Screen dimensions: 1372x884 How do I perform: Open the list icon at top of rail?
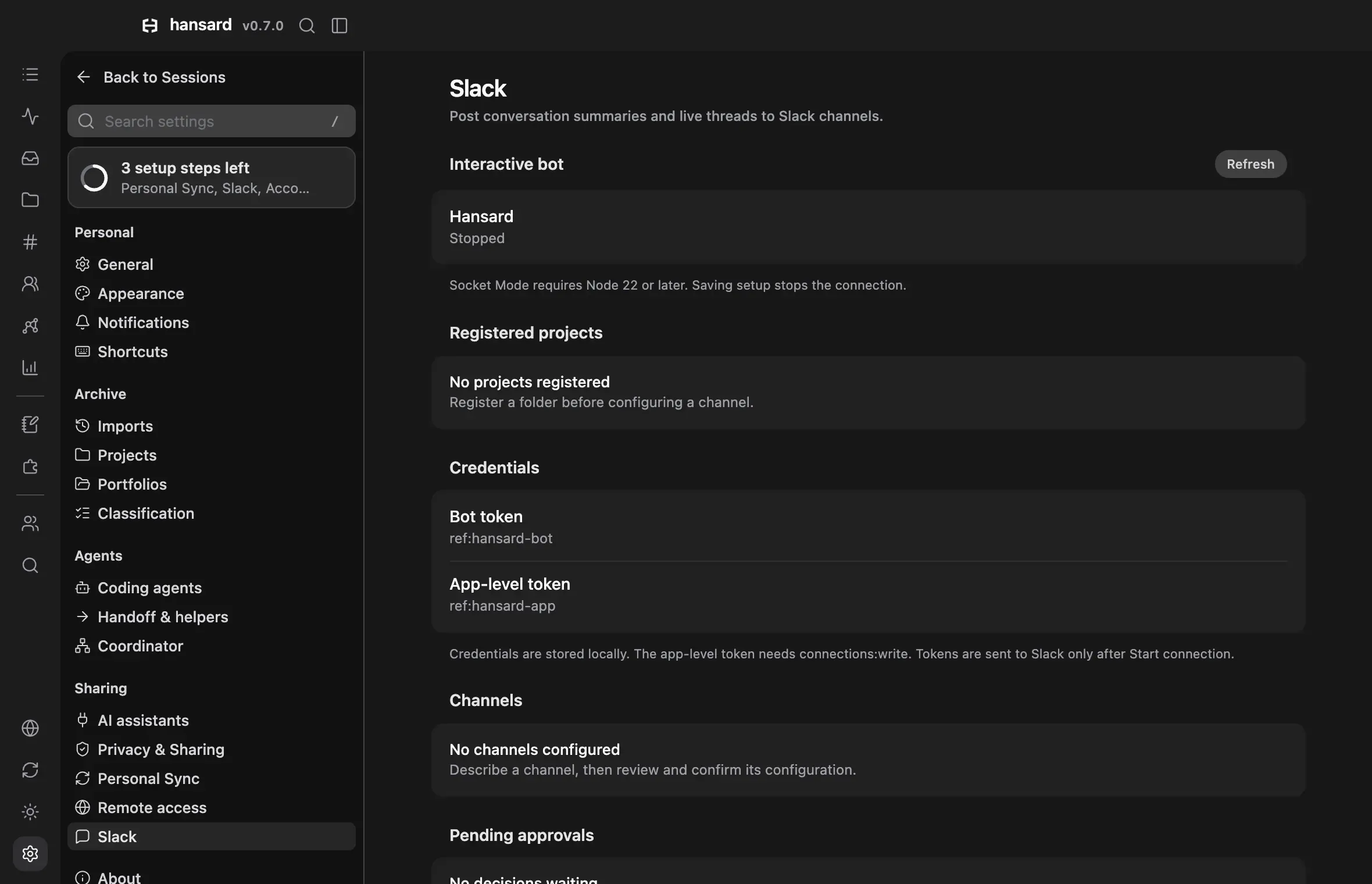tap(30, 74)
